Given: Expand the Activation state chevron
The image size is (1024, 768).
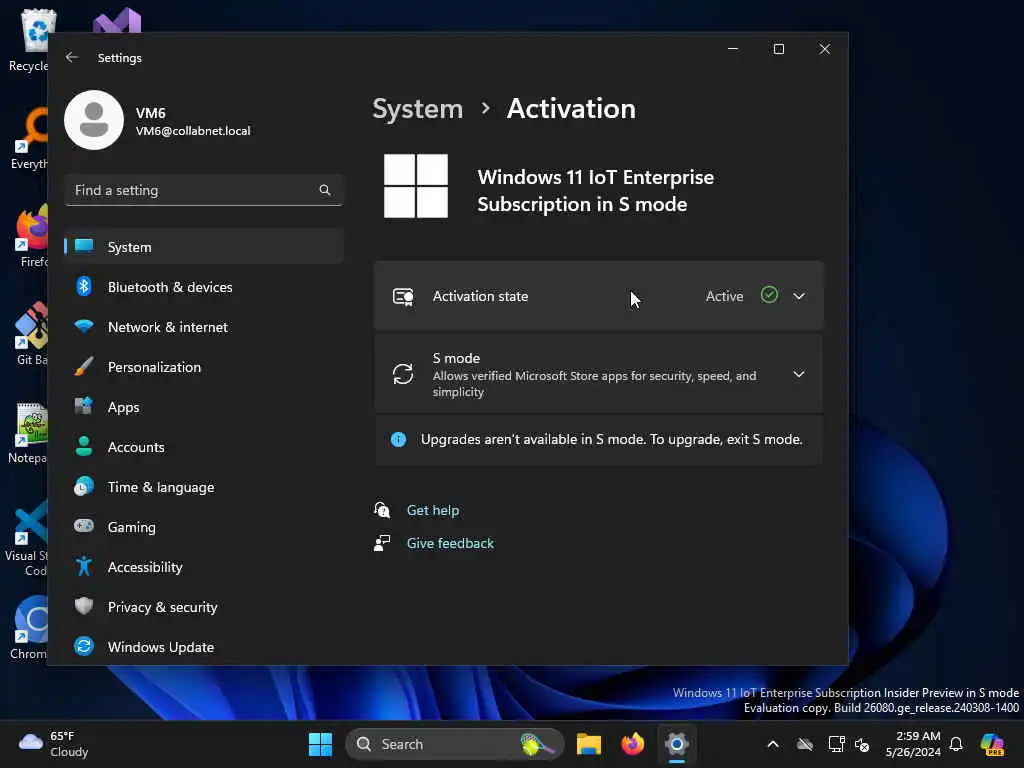Looking at the screenshot, I should [799, 296].
